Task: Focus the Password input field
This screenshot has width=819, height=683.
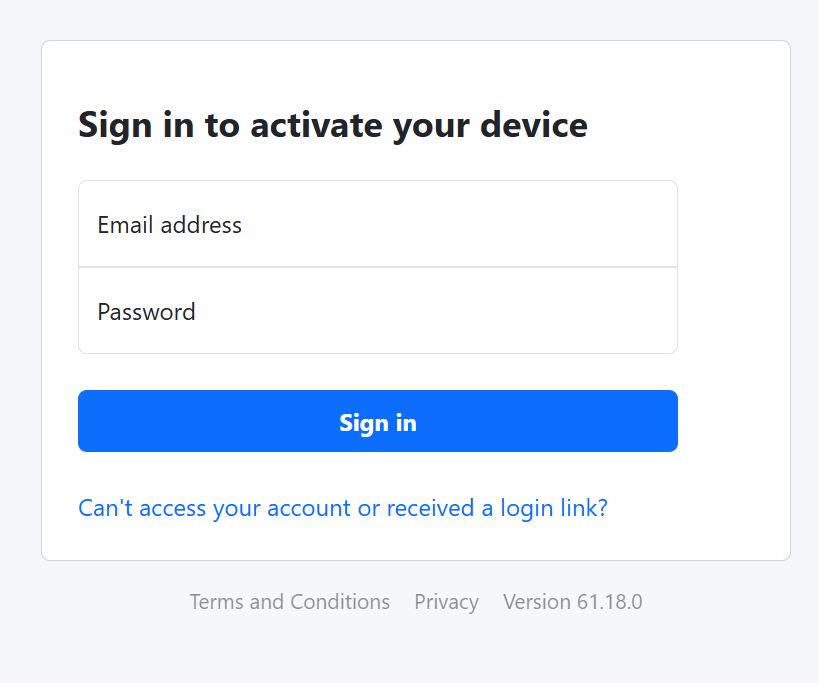Action: coord(377,311)
